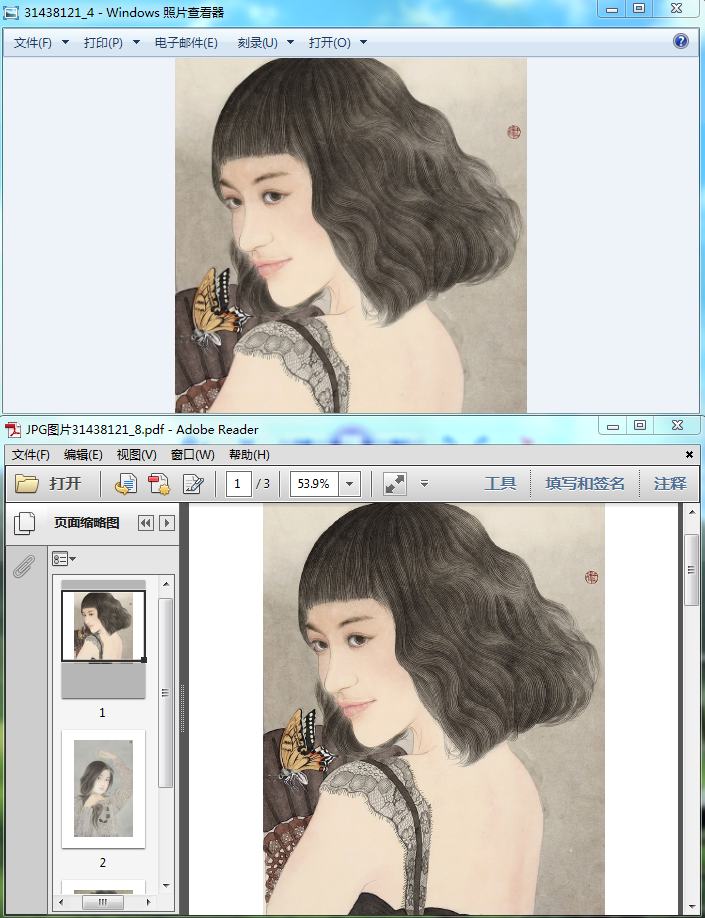Open the 编辑(E) menu in Adobe Reader
Viewport: 705px width, 918px height.
(x=83, y=455)
